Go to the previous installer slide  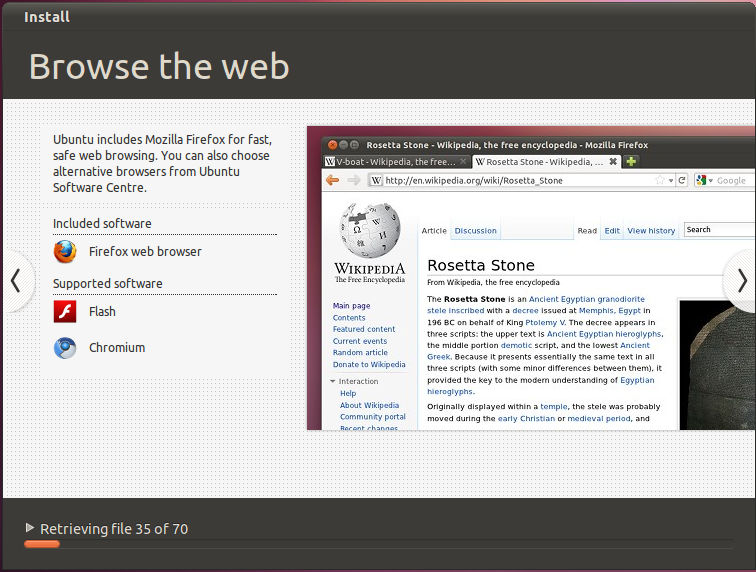click(15, 281)
